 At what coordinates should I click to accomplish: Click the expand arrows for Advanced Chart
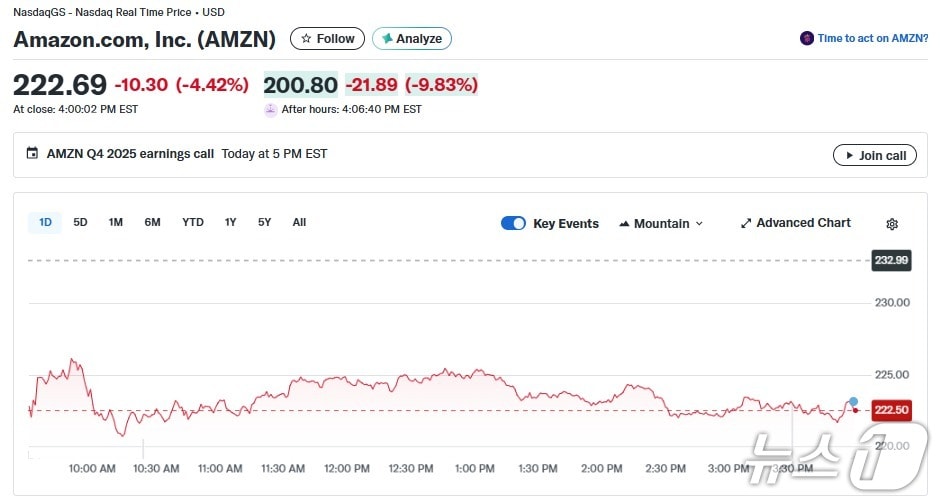(746, 223)
